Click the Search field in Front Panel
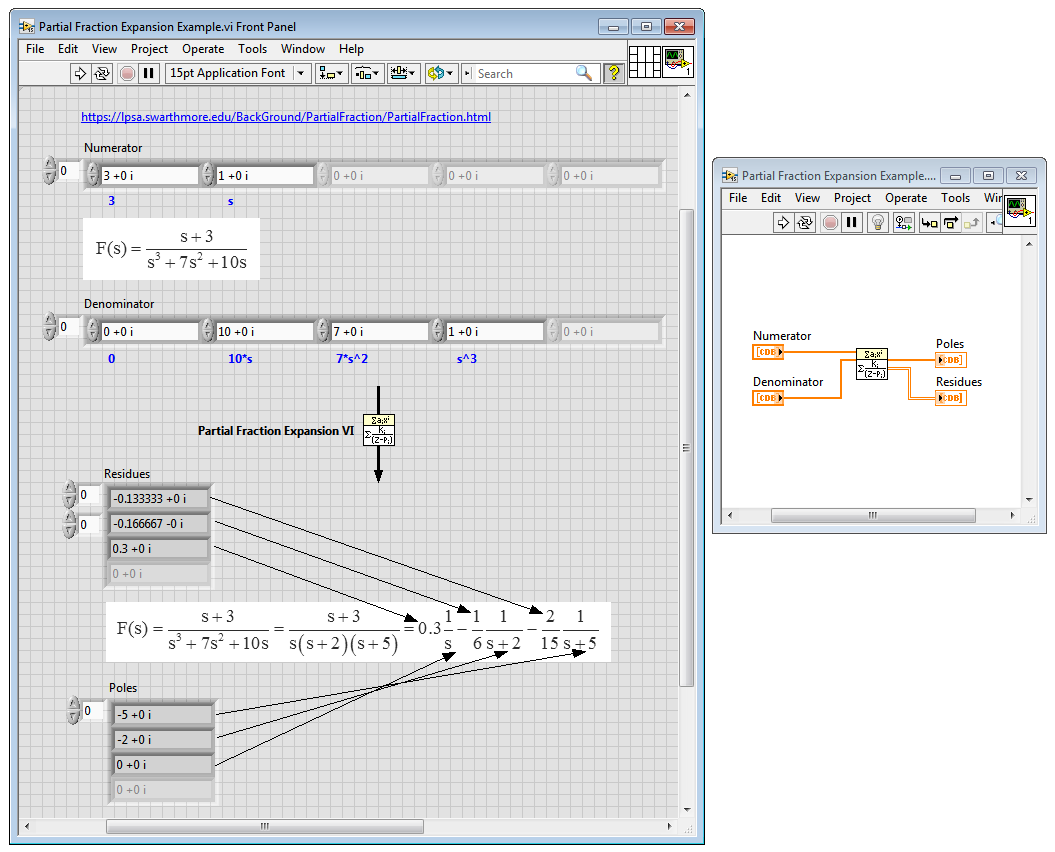Screen dimensions: 1055x852 pos(525,74)
